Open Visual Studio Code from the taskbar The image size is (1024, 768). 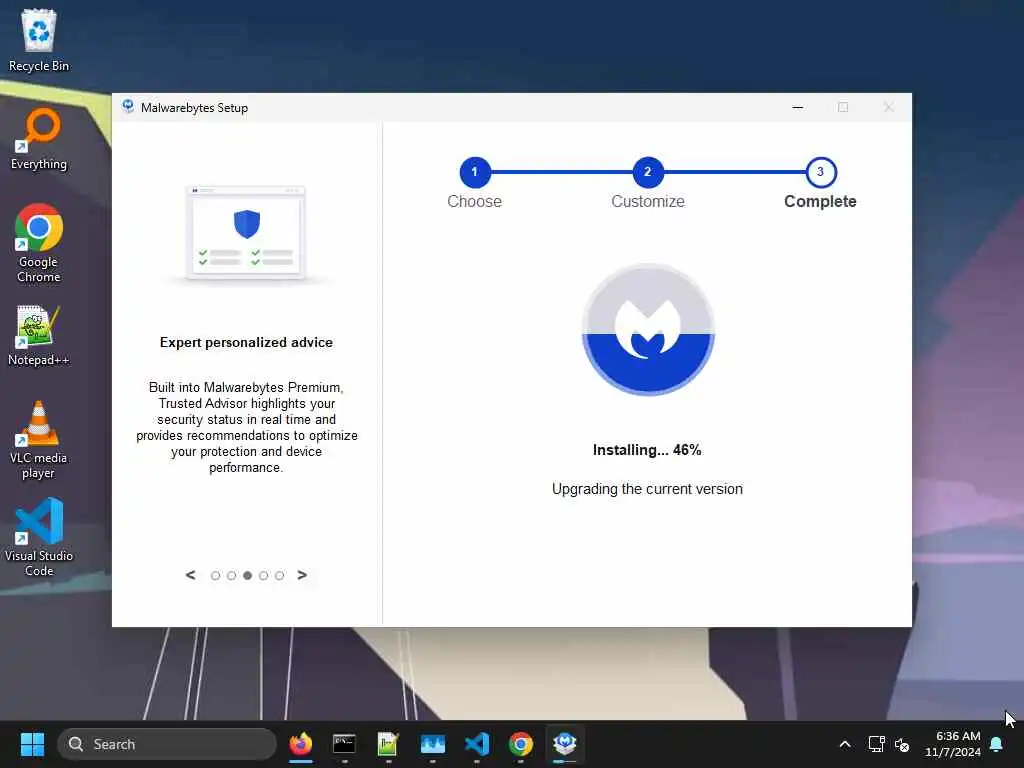[x=477, y=744]
